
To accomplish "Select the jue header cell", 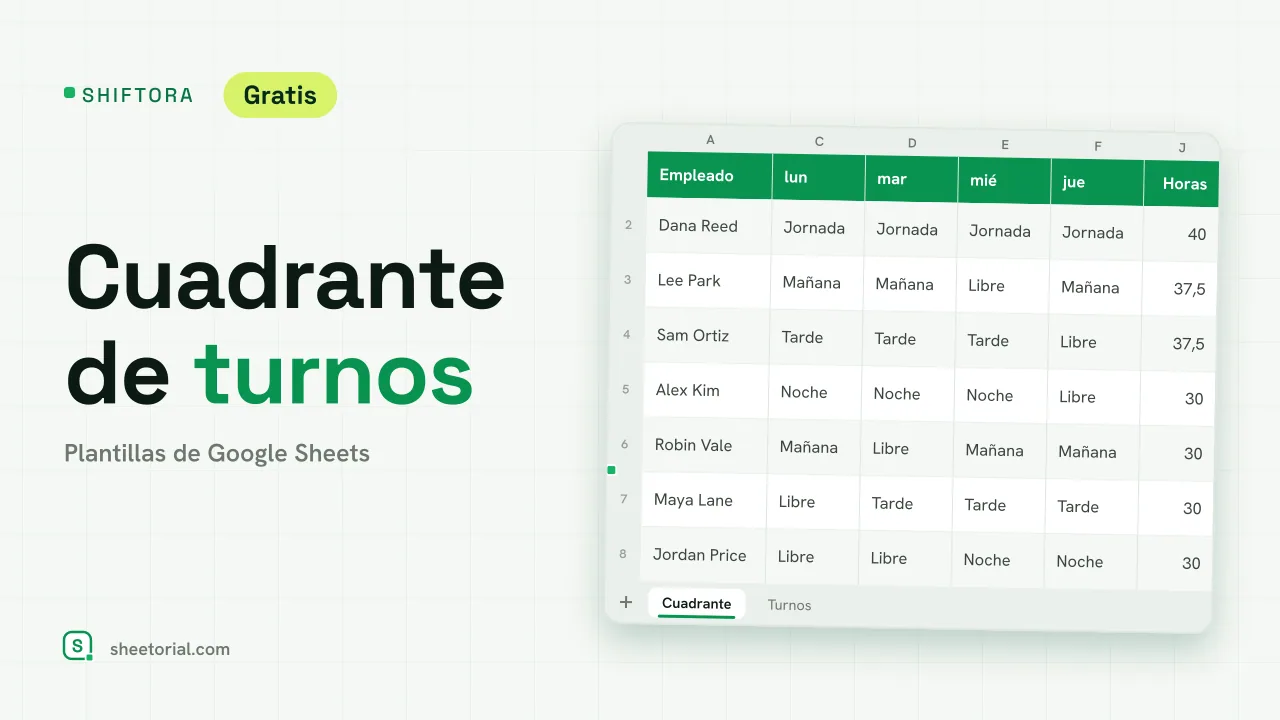I will click(x=1098, y=183).
